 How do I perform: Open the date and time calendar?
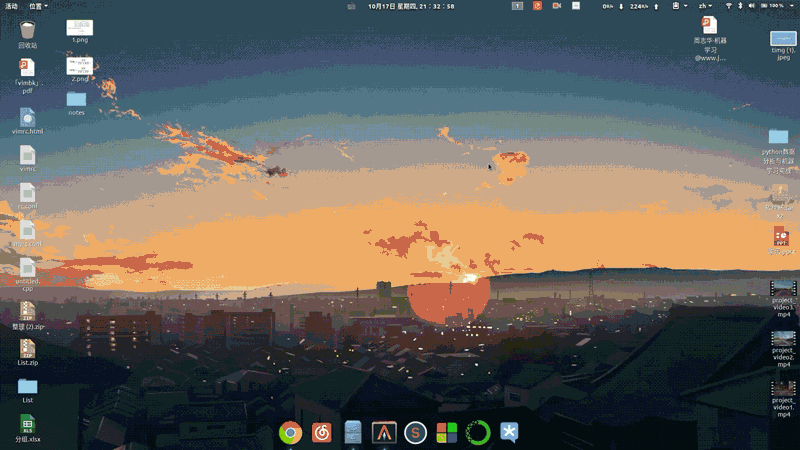pyautogui.click(x=411, y=6)
